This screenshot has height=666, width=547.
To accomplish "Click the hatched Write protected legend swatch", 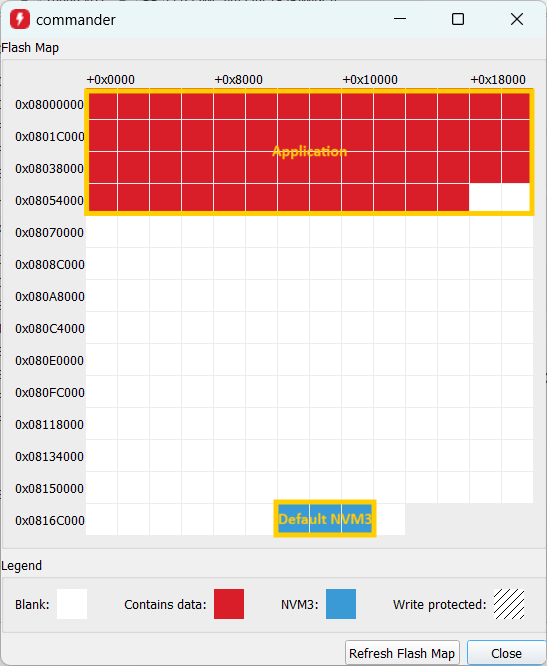I will click(x=509, y=604).
